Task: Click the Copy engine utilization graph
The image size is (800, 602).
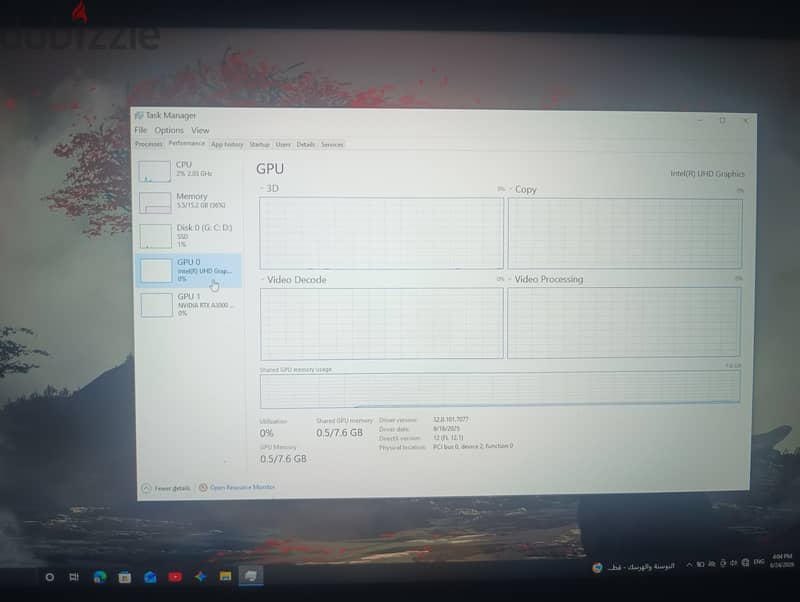Action: [x=625, y=234]
